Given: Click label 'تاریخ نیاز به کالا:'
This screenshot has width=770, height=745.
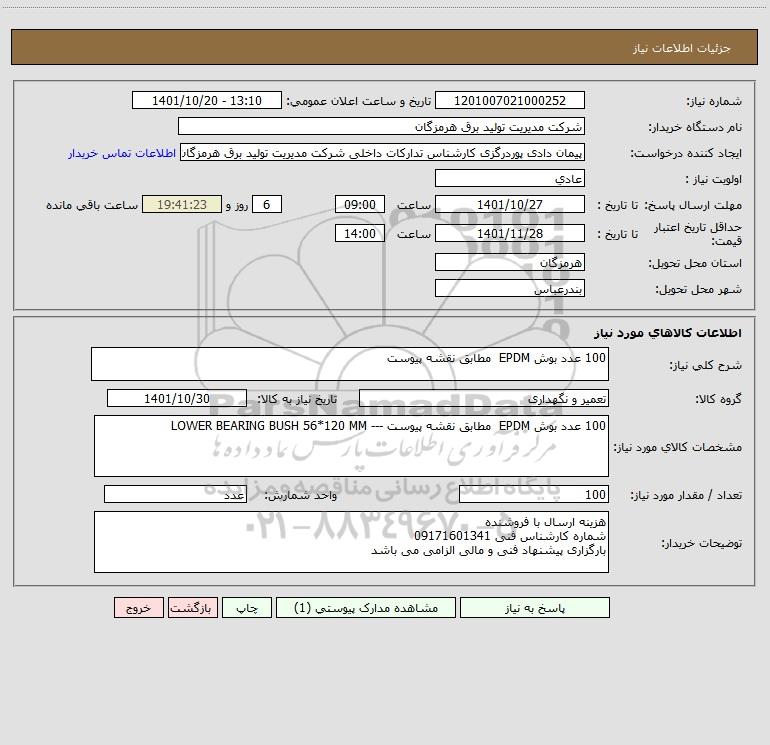Looking at the screenshot, I should point(298,399).
